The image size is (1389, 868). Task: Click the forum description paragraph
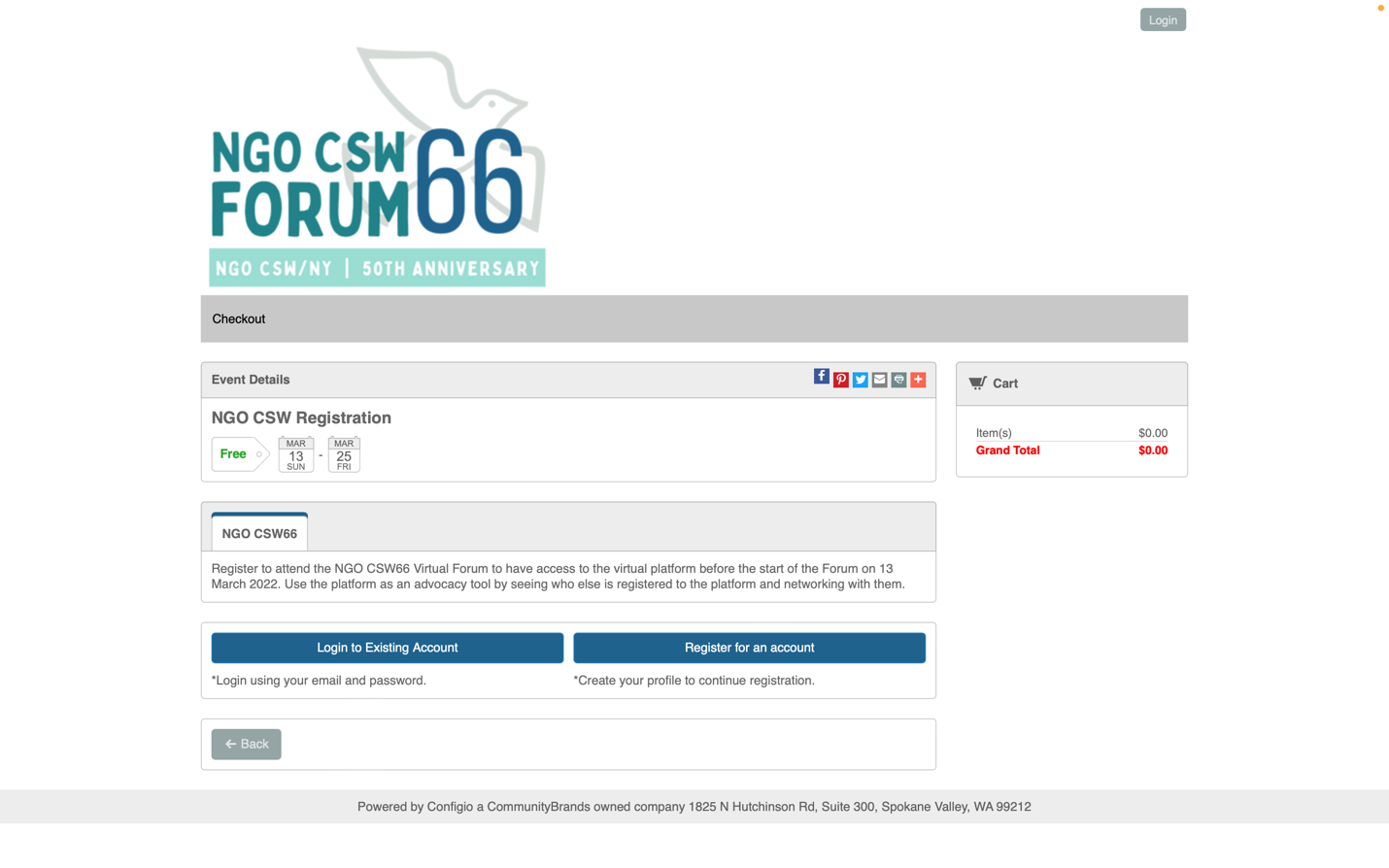point(559,577)
